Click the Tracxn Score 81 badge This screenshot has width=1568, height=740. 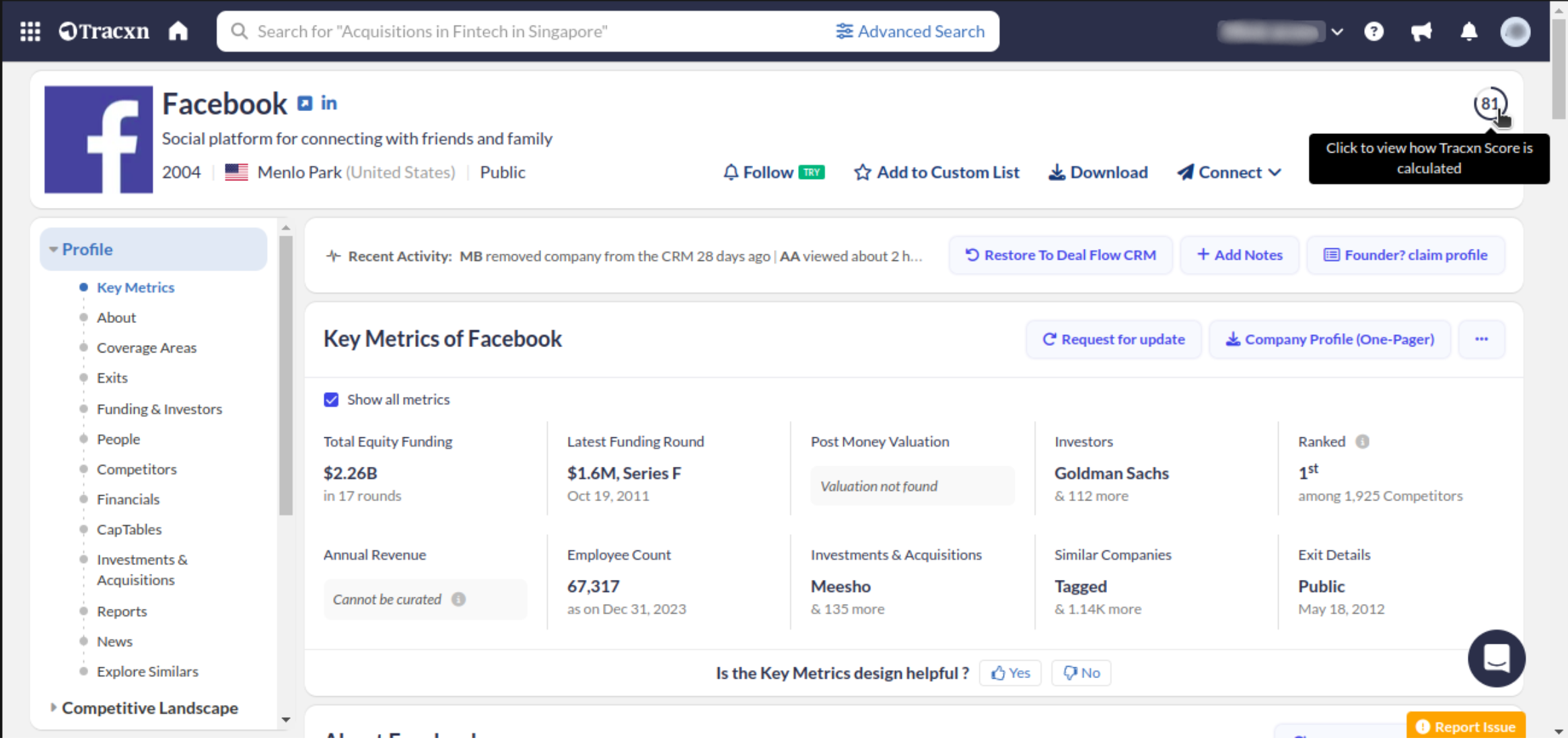(1489, 104)
